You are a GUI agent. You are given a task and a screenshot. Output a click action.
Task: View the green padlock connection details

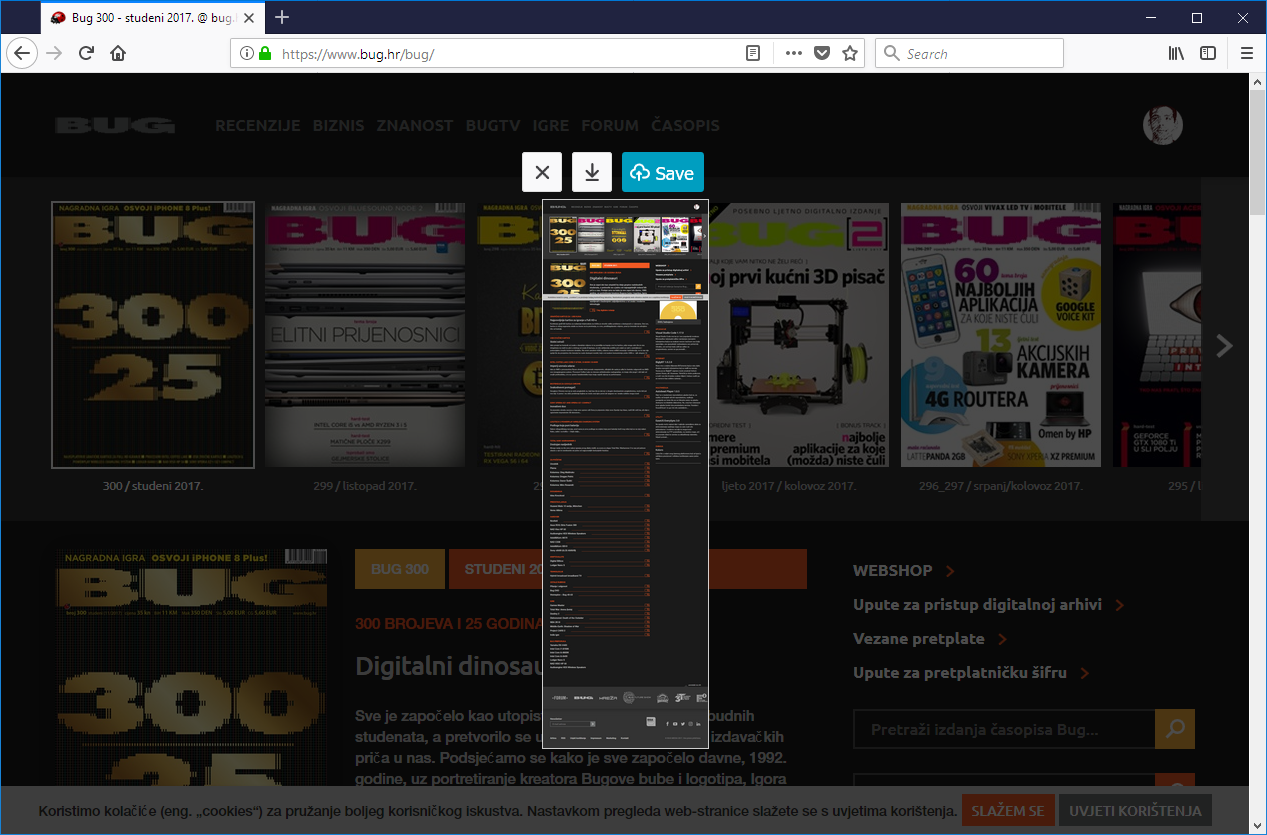[265, 54]
